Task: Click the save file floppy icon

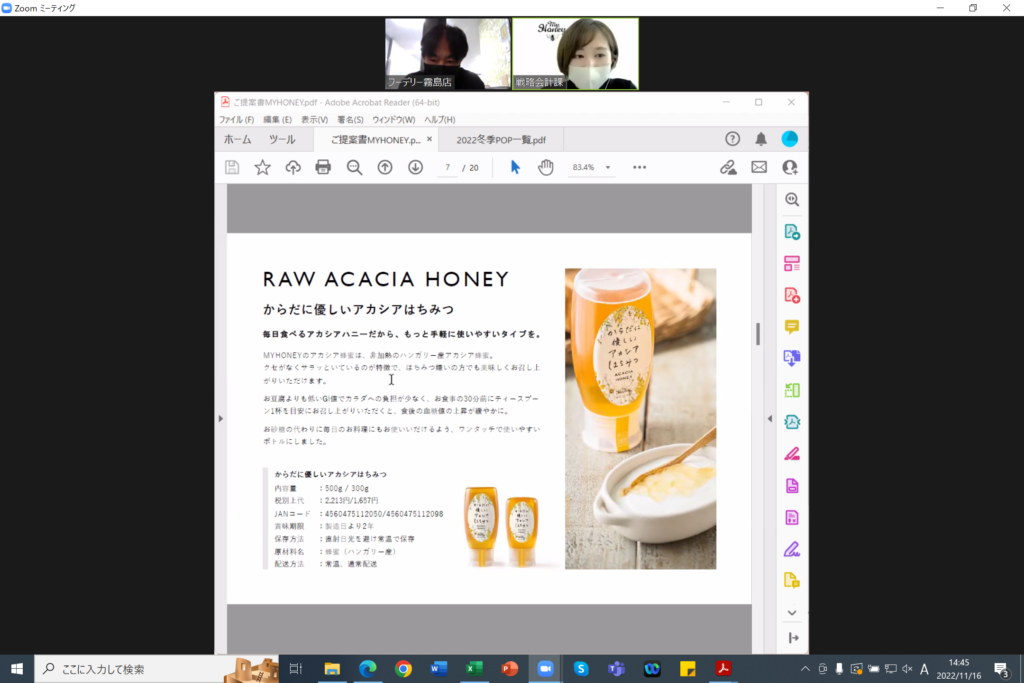Action: click(232, 167)
